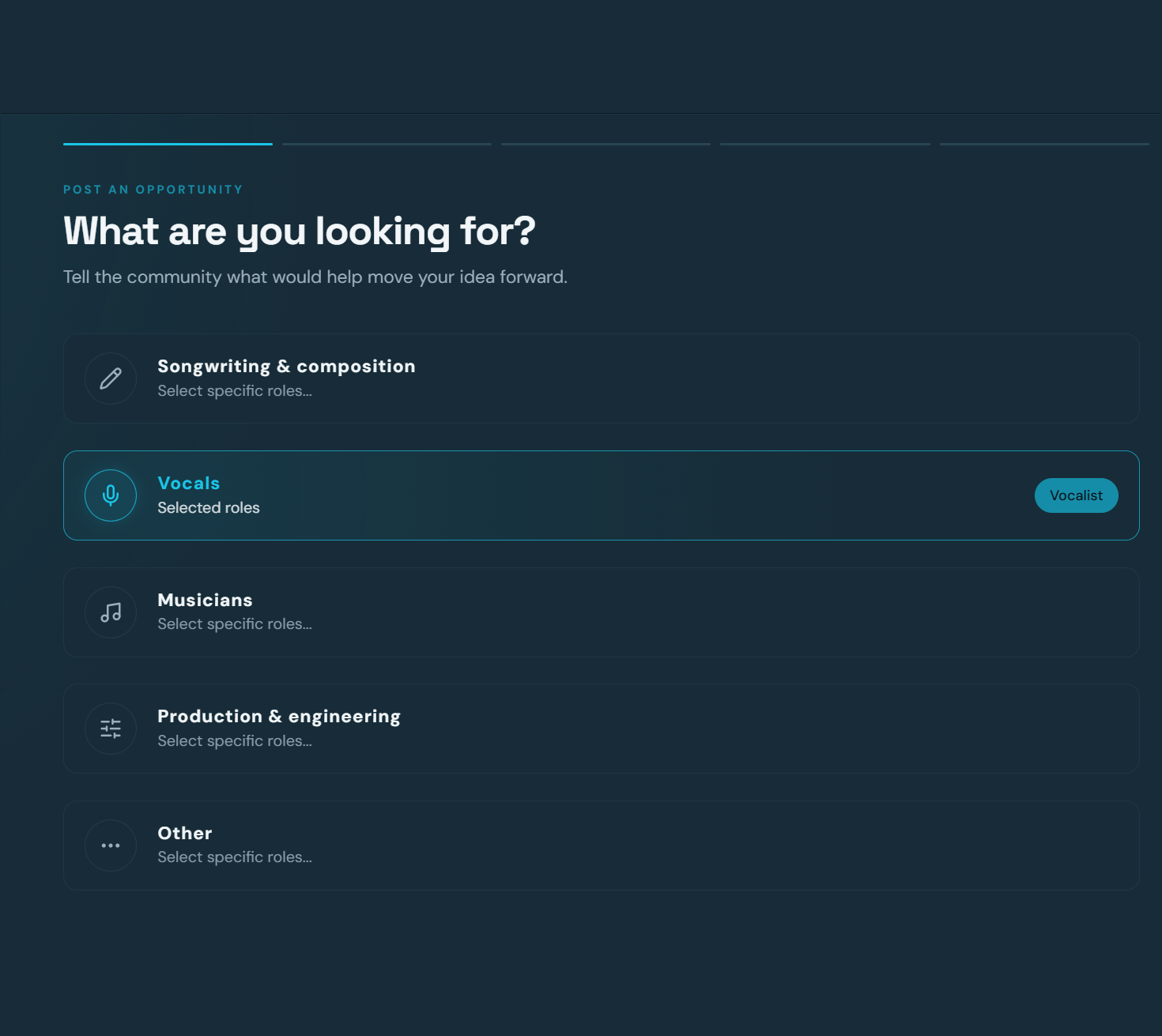Click the three-dots icon on the Other card
Viewport: 1162px width, 1036px height.
pyautogui.click(x=111, y=846)
